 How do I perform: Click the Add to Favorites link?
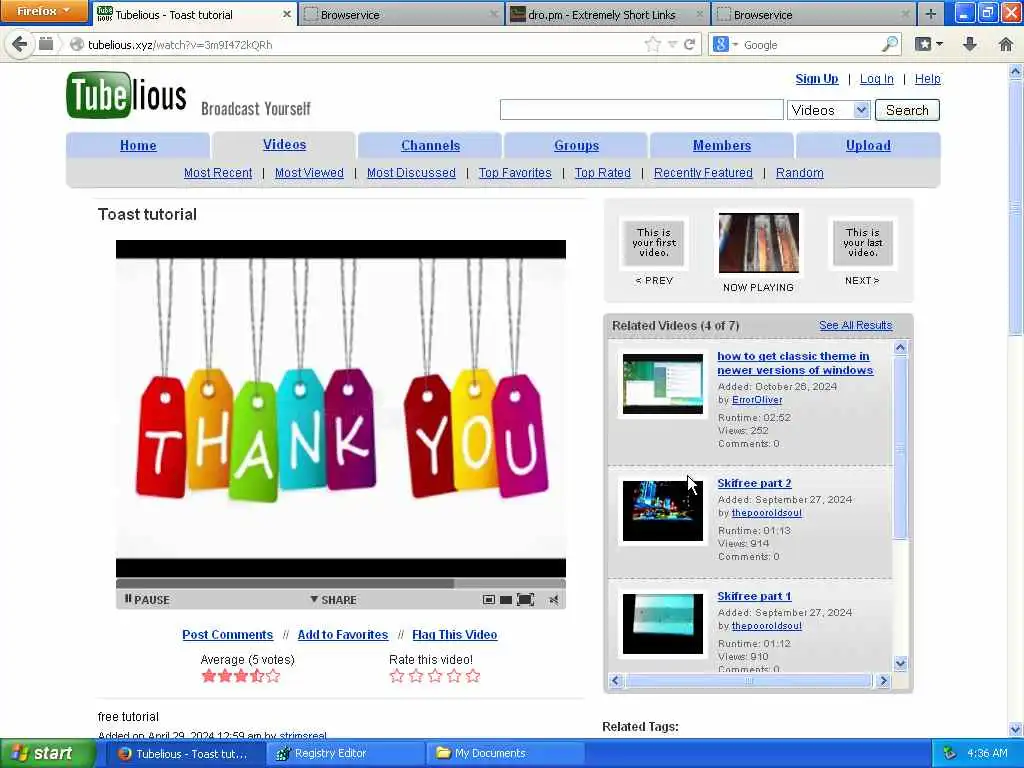click(x=342, y=634)
